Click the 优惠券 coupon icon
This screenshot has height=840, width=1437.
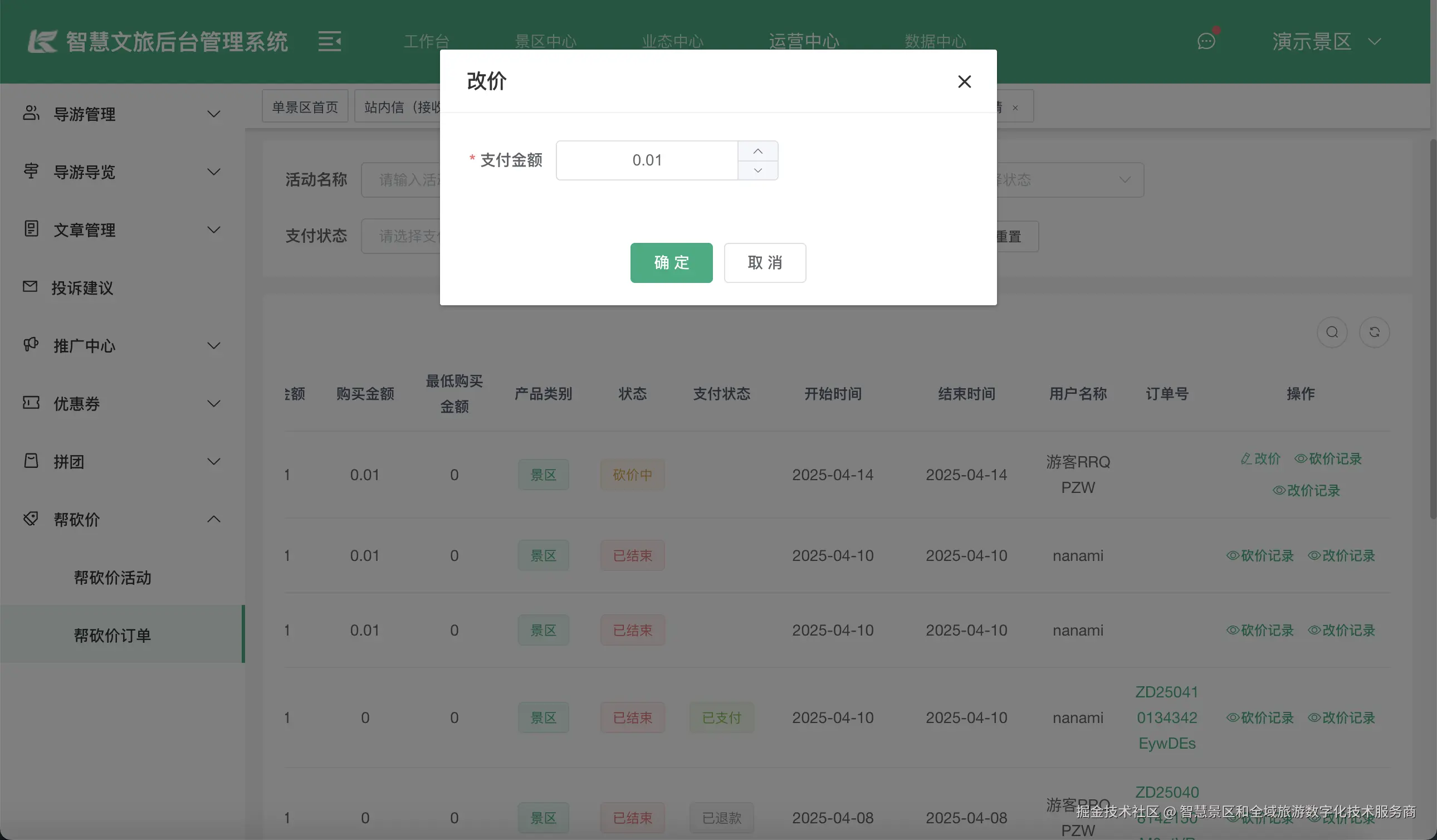pyautogui.click(x=31, y=403)
